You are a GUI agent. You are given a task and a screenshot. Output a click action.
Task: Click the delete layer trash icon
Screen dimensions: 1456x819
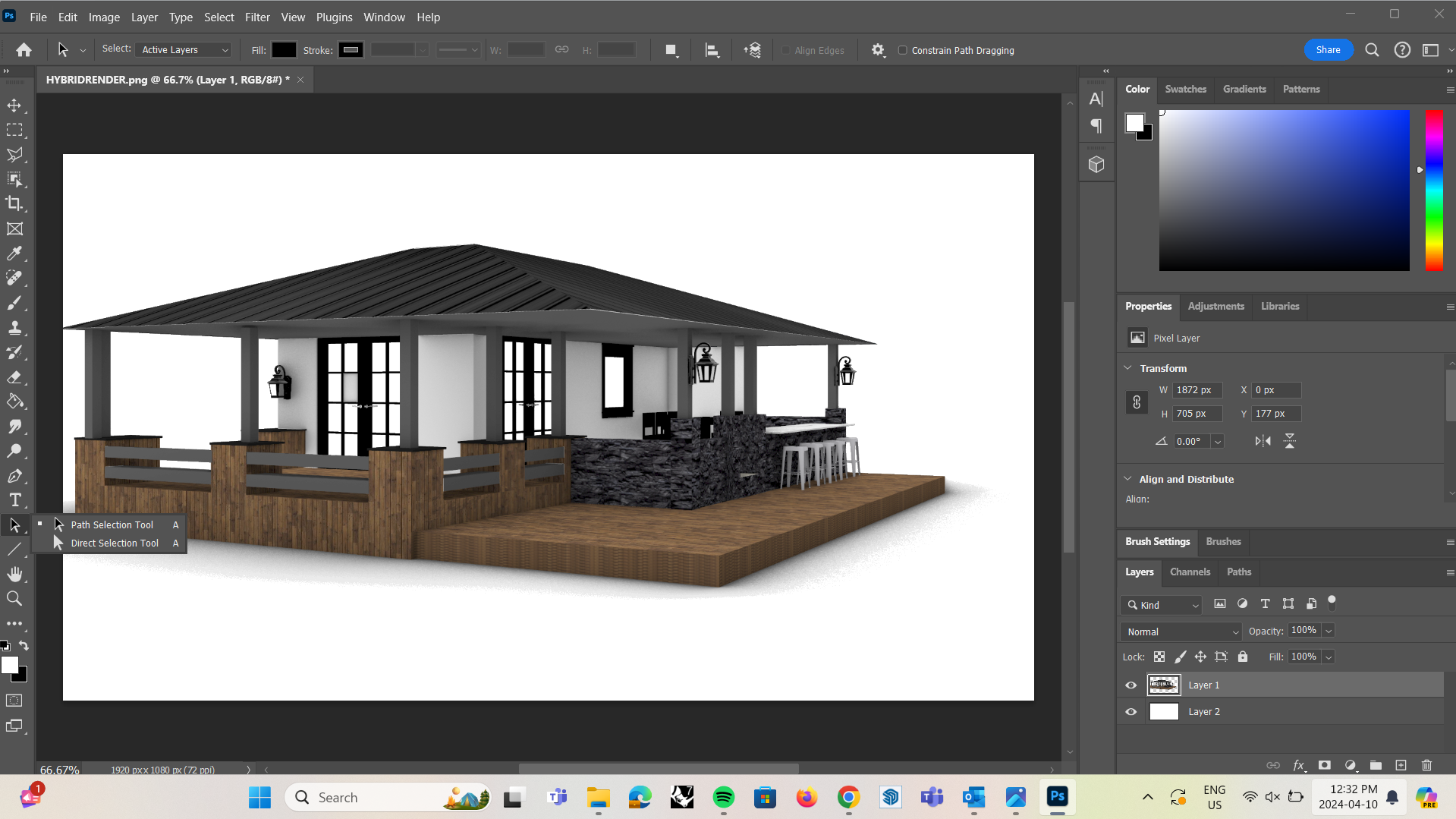pos(1426,765)
